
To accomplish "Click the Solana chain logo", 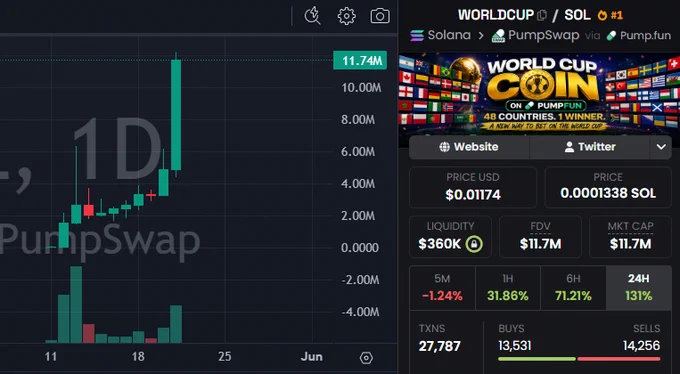I will 417,35.
